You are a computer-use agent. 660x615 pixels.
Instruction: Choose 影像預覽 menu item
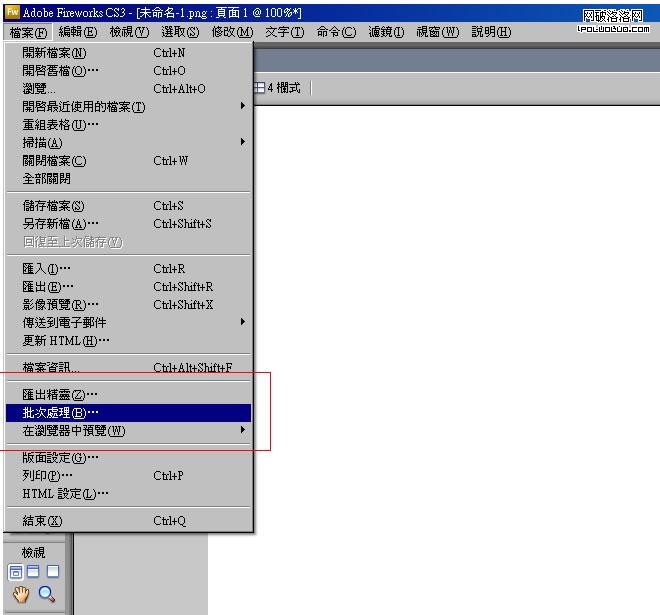pos(61,305)
